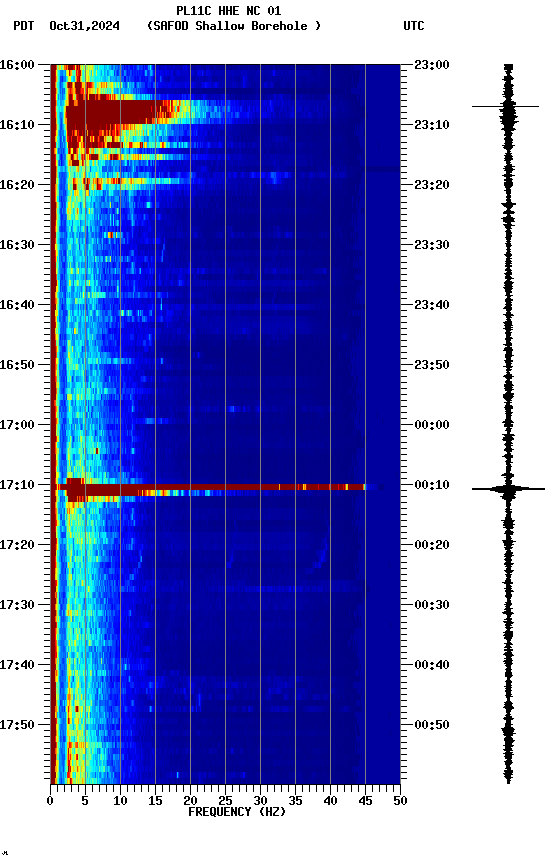552x864 pixels.
Task: Click the 17:00 PDT time label
Action: pyautogui.click(x=17, y=425)
